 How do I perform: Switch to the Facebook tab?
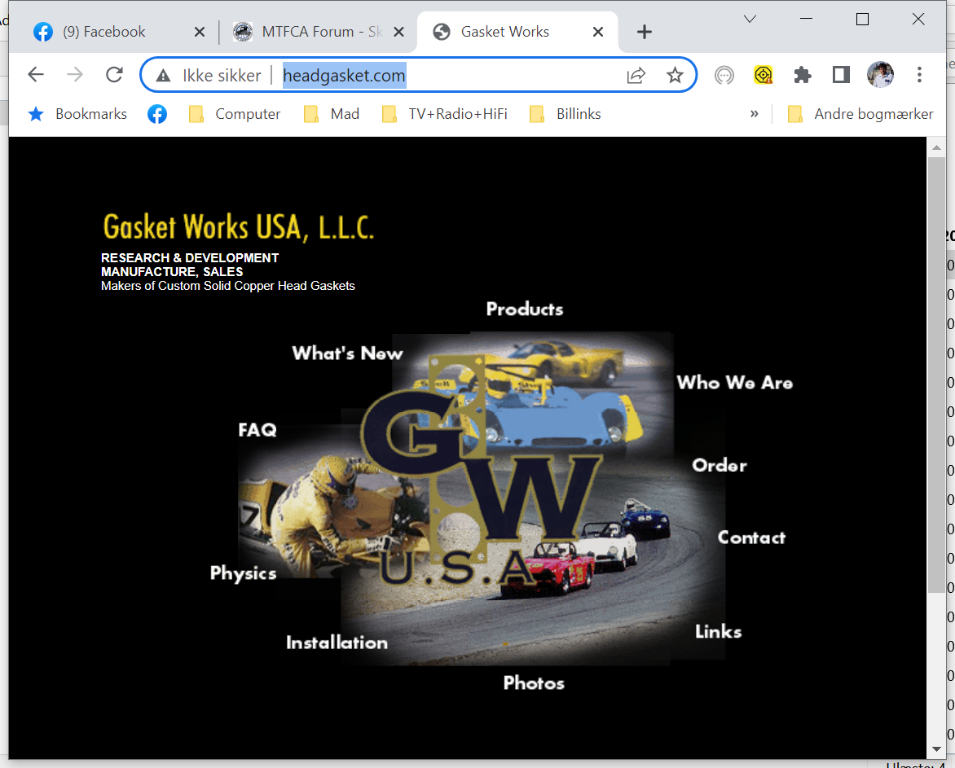coord(104,32)
